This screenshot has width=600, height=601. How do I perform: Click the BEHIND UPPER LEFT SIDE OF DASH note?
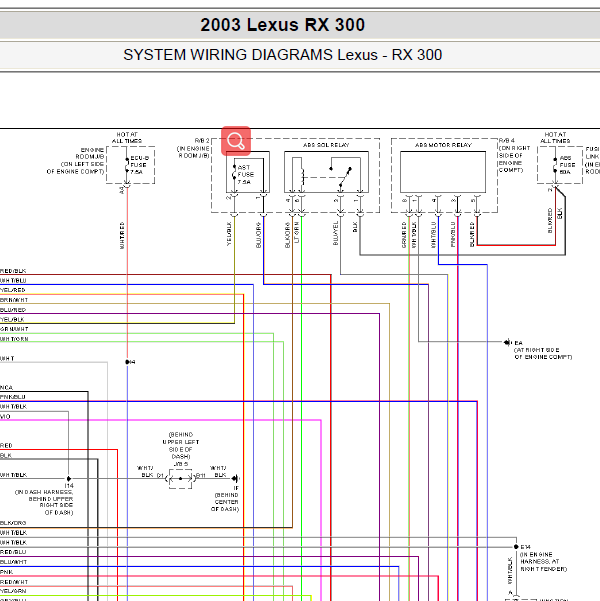click(x=181, y=445)
